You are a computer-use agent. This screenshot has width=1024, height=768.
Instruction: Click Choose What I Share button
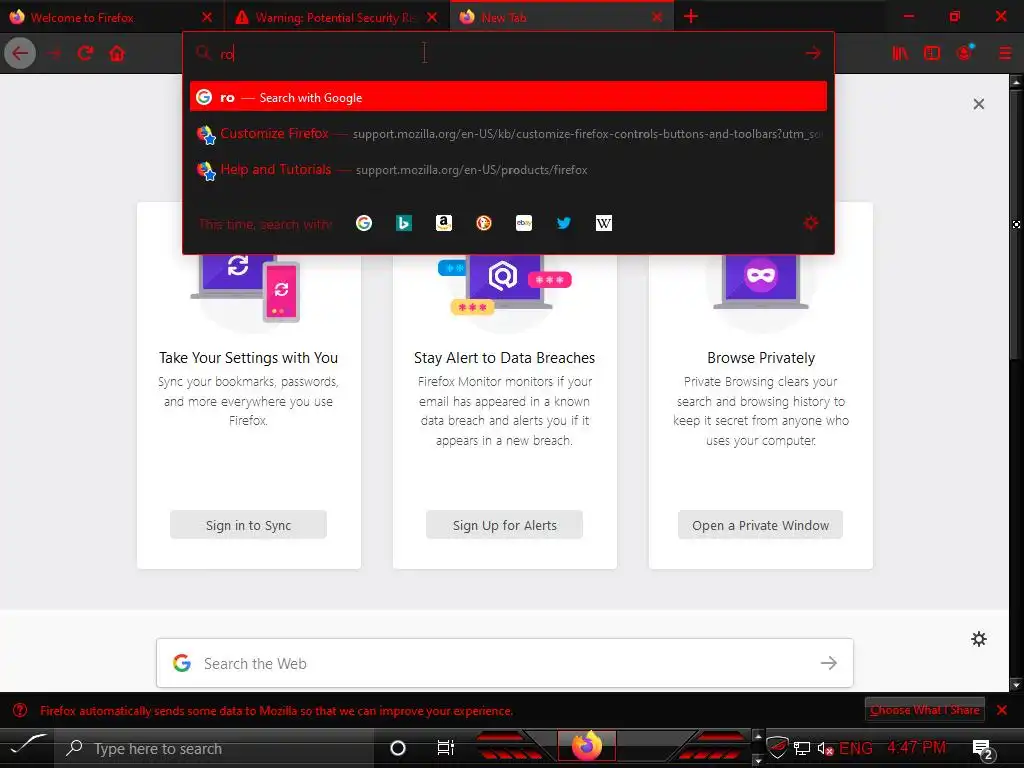click(x=925, y=710)
